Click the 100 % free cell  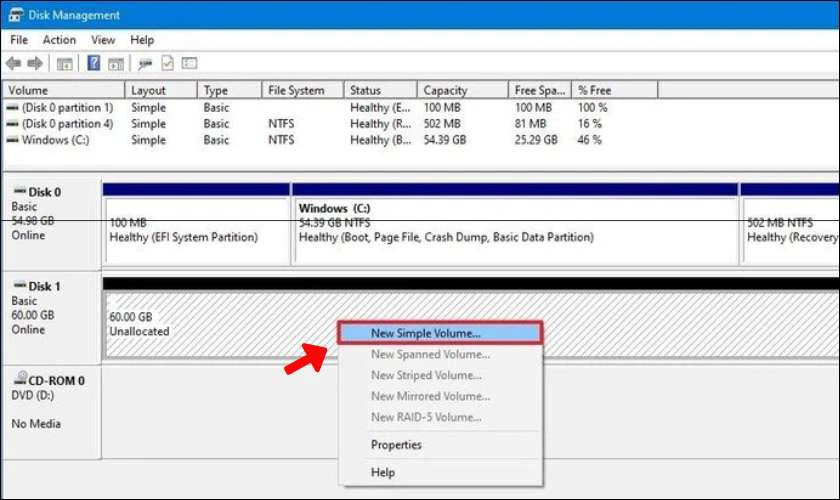click(592, 108)
